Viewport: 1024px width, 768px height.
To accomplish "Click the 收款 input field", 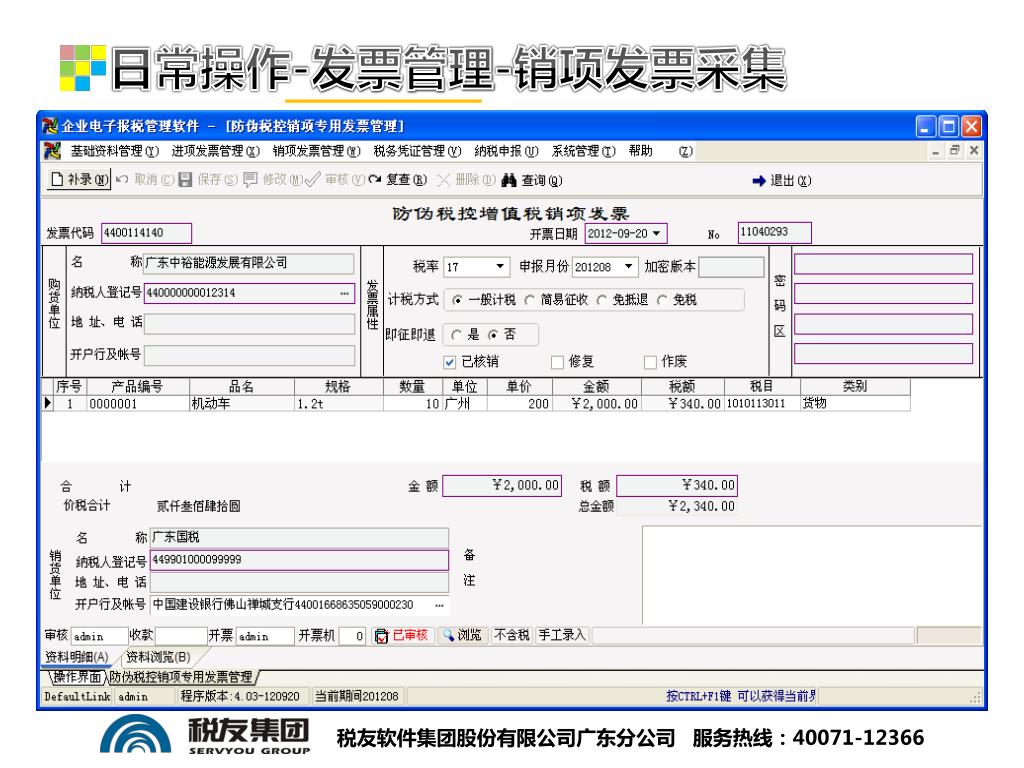I will tap(181, 635).
